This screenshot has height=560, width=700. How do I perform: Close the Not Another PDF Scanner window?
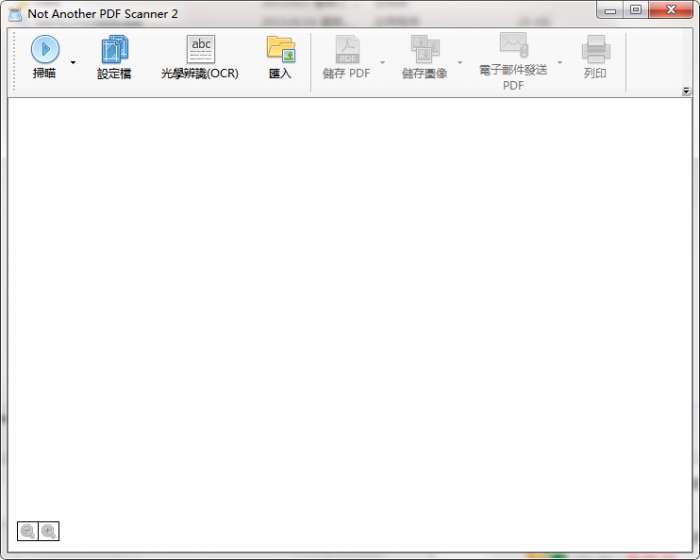[671, 10]
